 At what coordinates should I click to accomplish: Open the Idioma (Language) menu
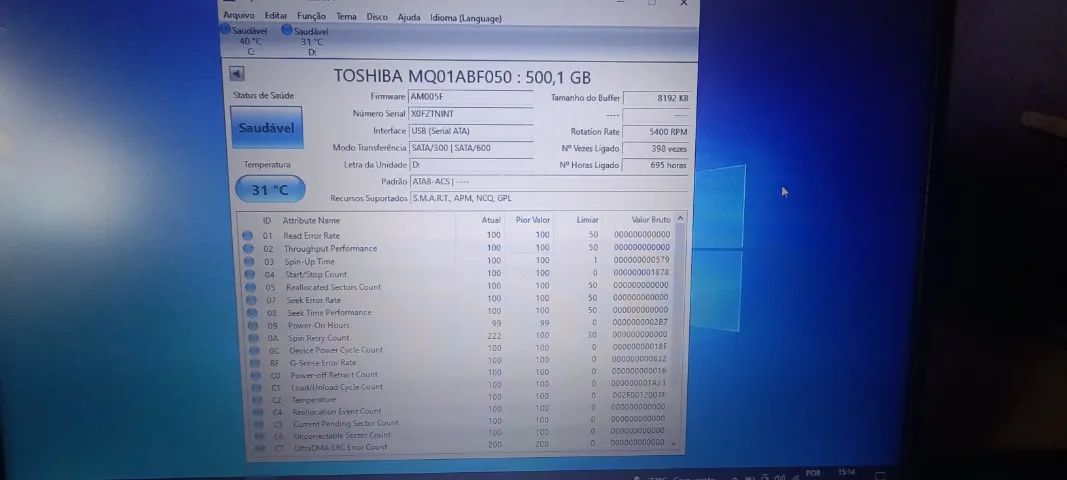tap(466, 18)
